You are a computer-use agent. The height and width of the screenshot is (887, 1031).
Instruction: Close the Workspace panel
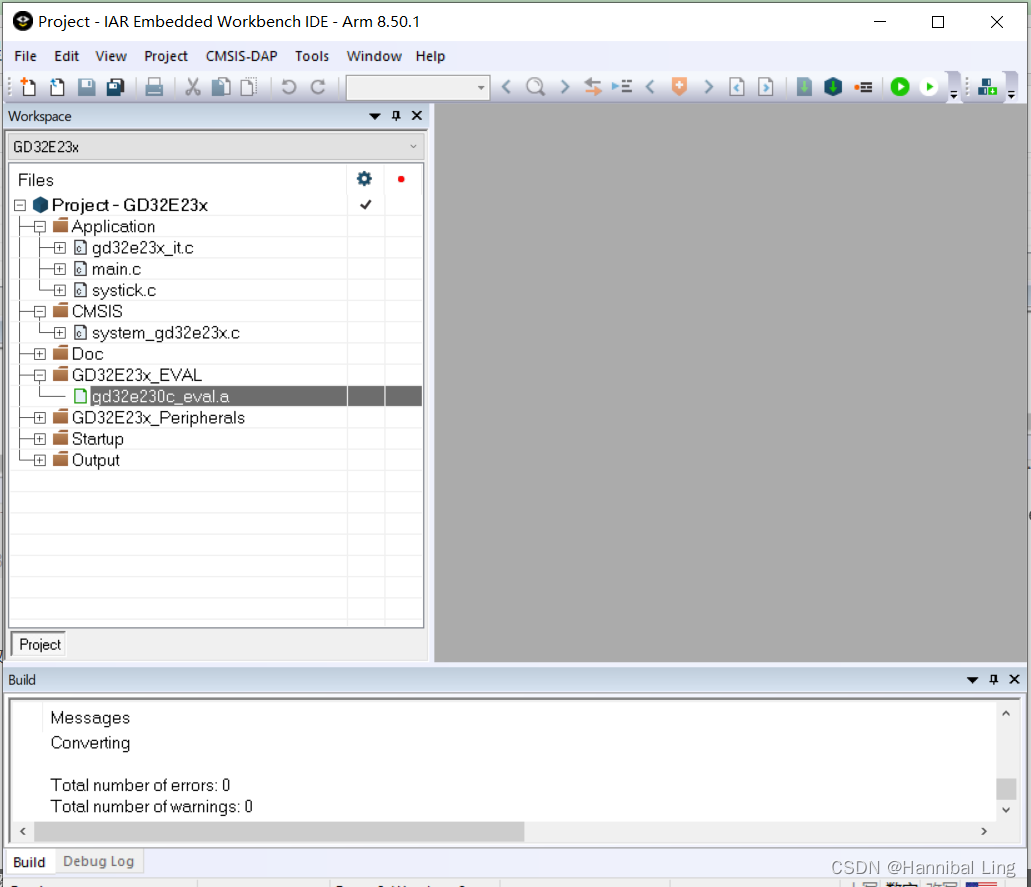click(417, 116)
